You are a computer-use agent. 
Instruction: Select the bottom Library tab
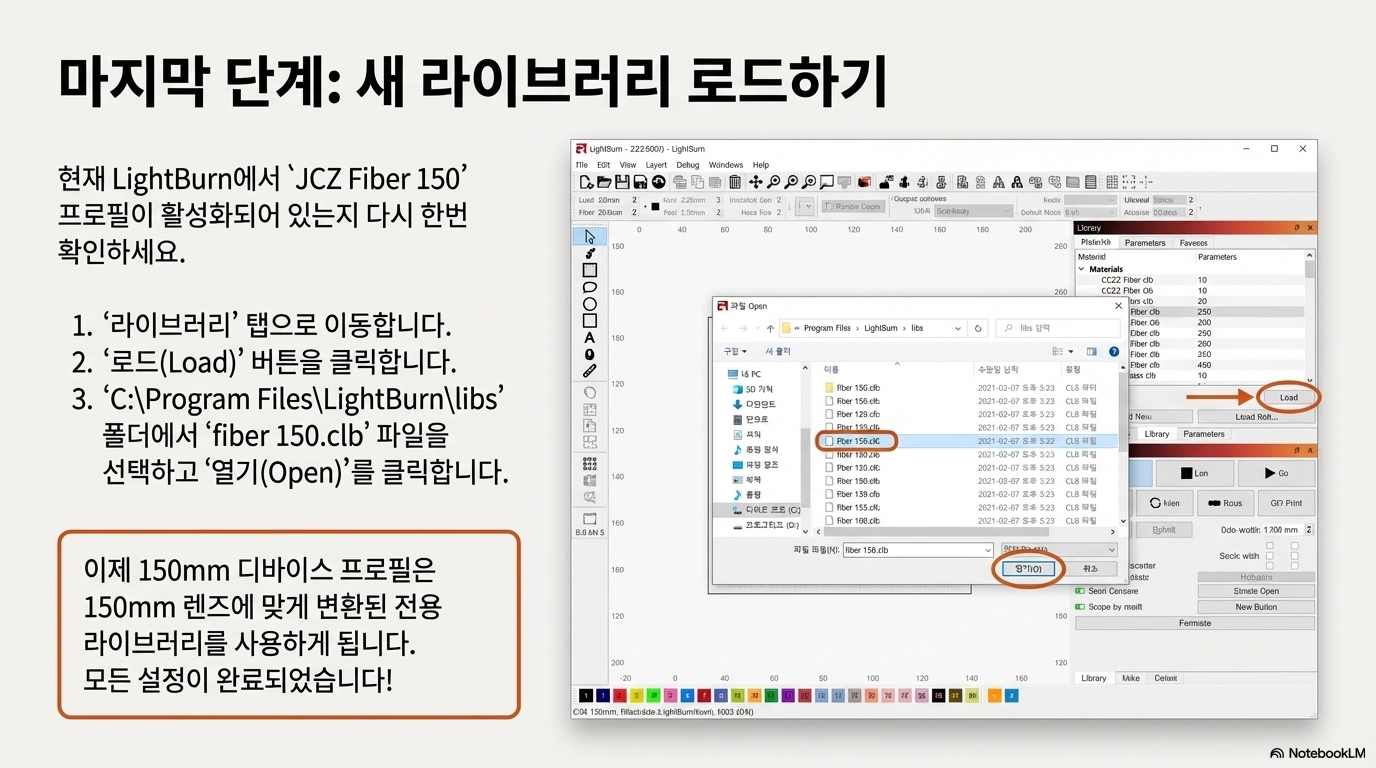pyautogui.click(x=1094, y=678)
